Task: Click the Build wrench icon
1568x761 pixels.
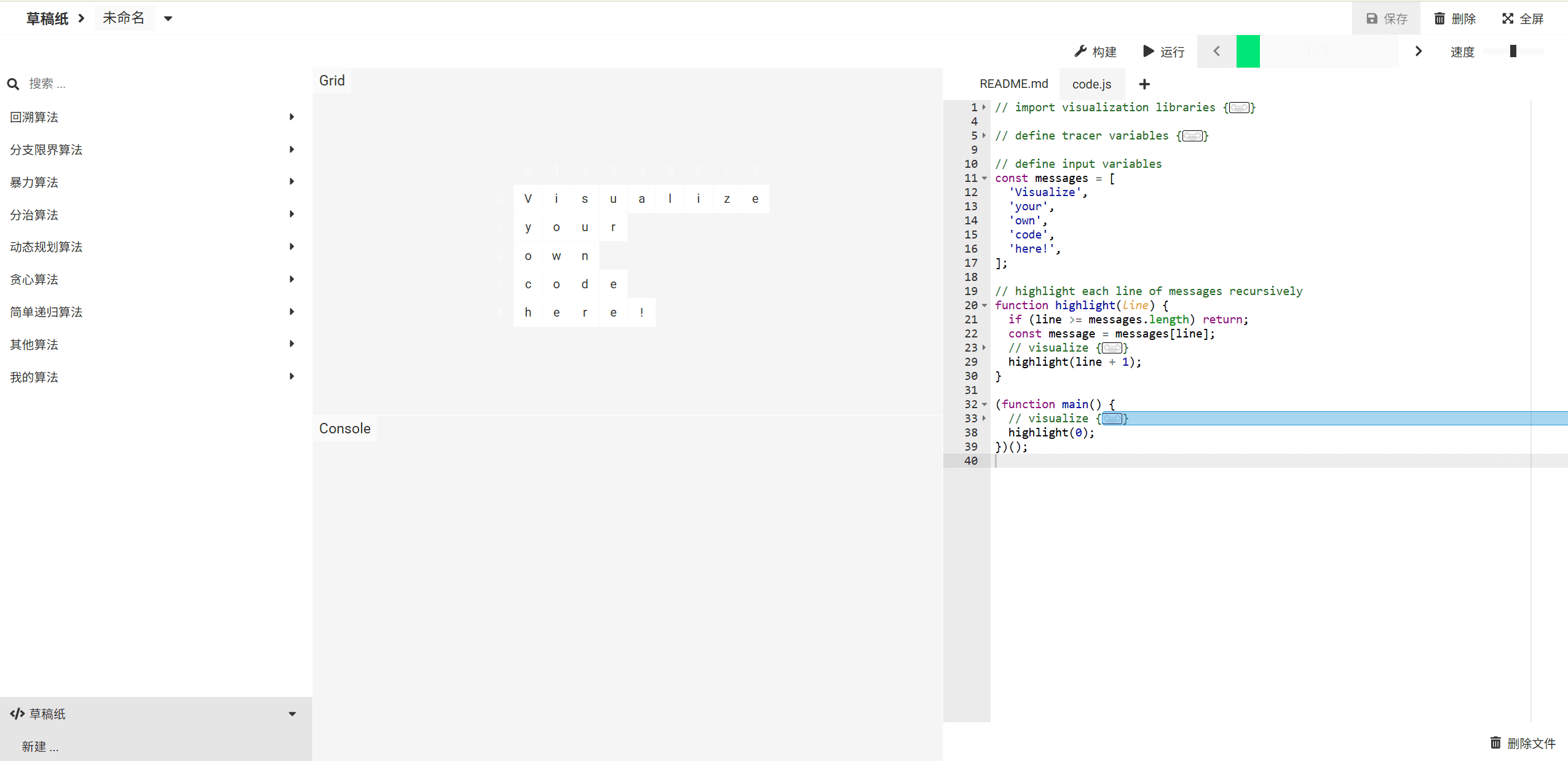Action: click(1080, 52)
